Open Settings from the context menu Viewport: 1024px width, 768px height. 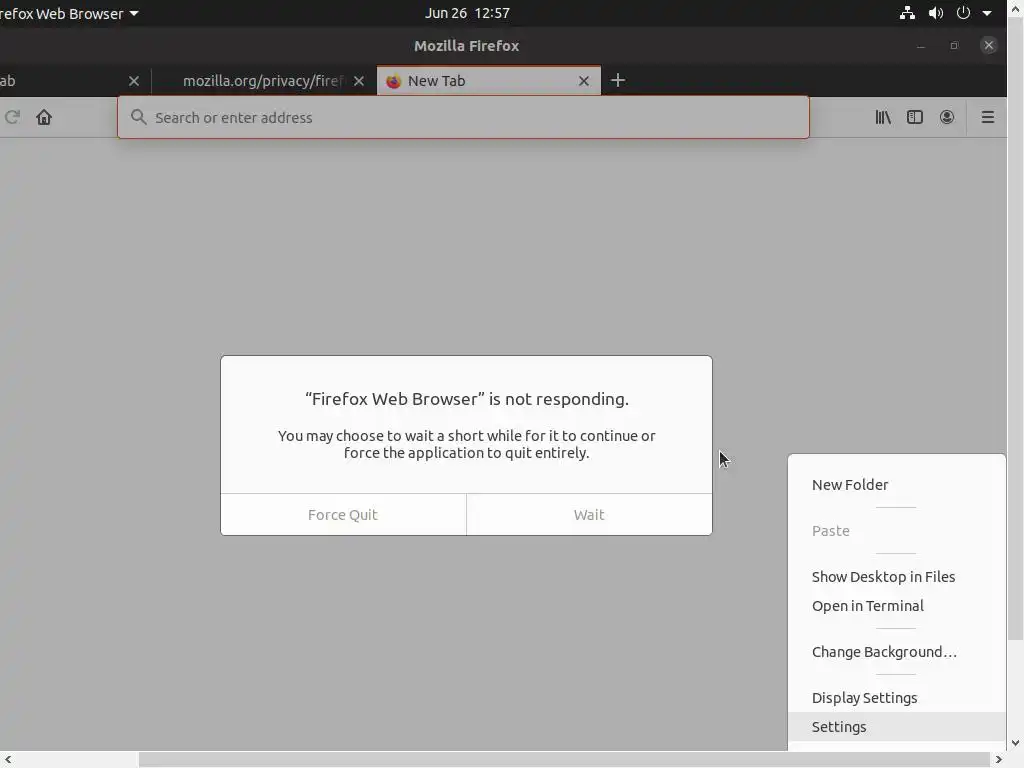pyautogui.click(x=897, y=726)
